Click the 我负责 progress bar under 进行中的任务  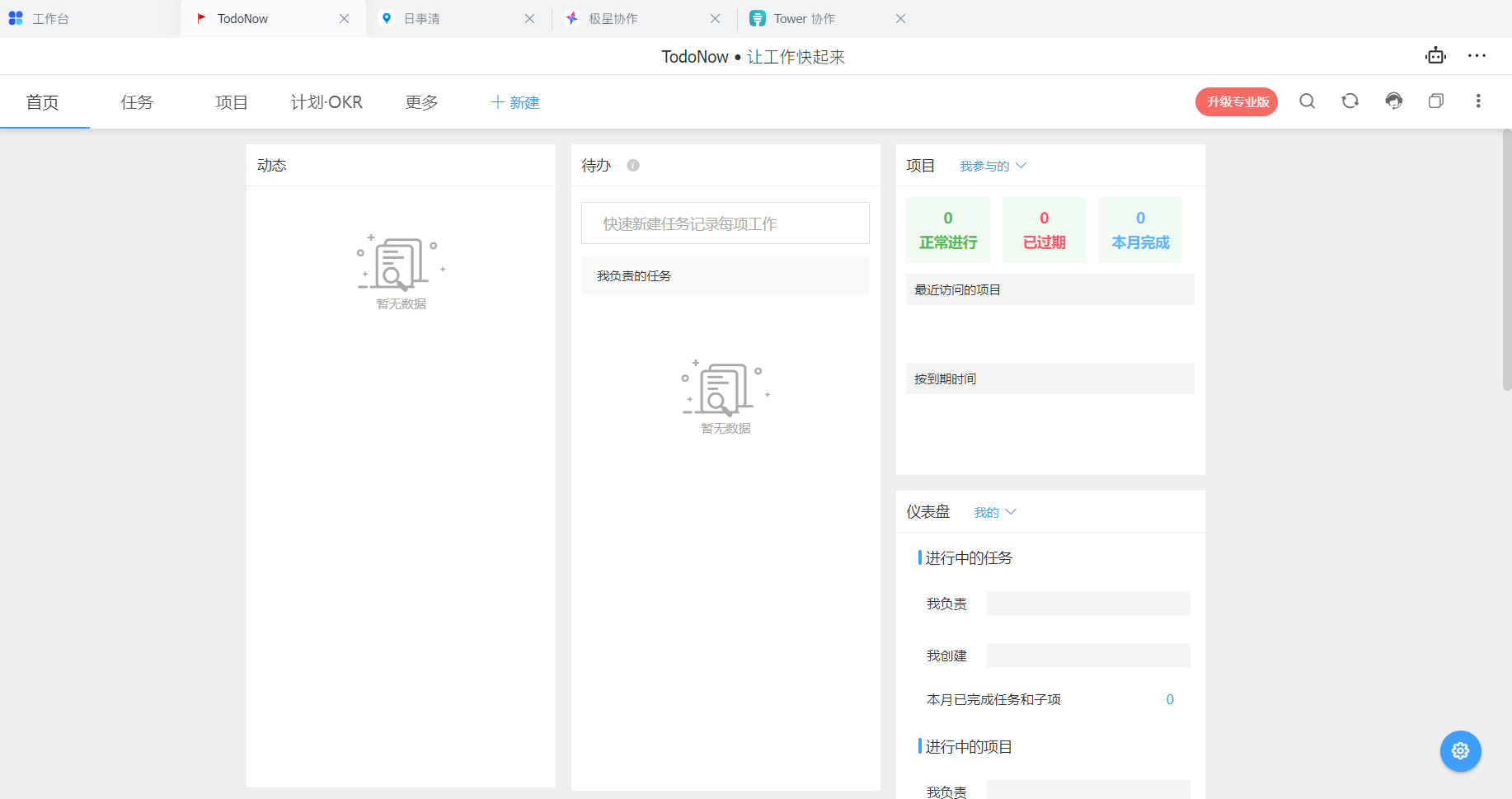point(1088,604)
